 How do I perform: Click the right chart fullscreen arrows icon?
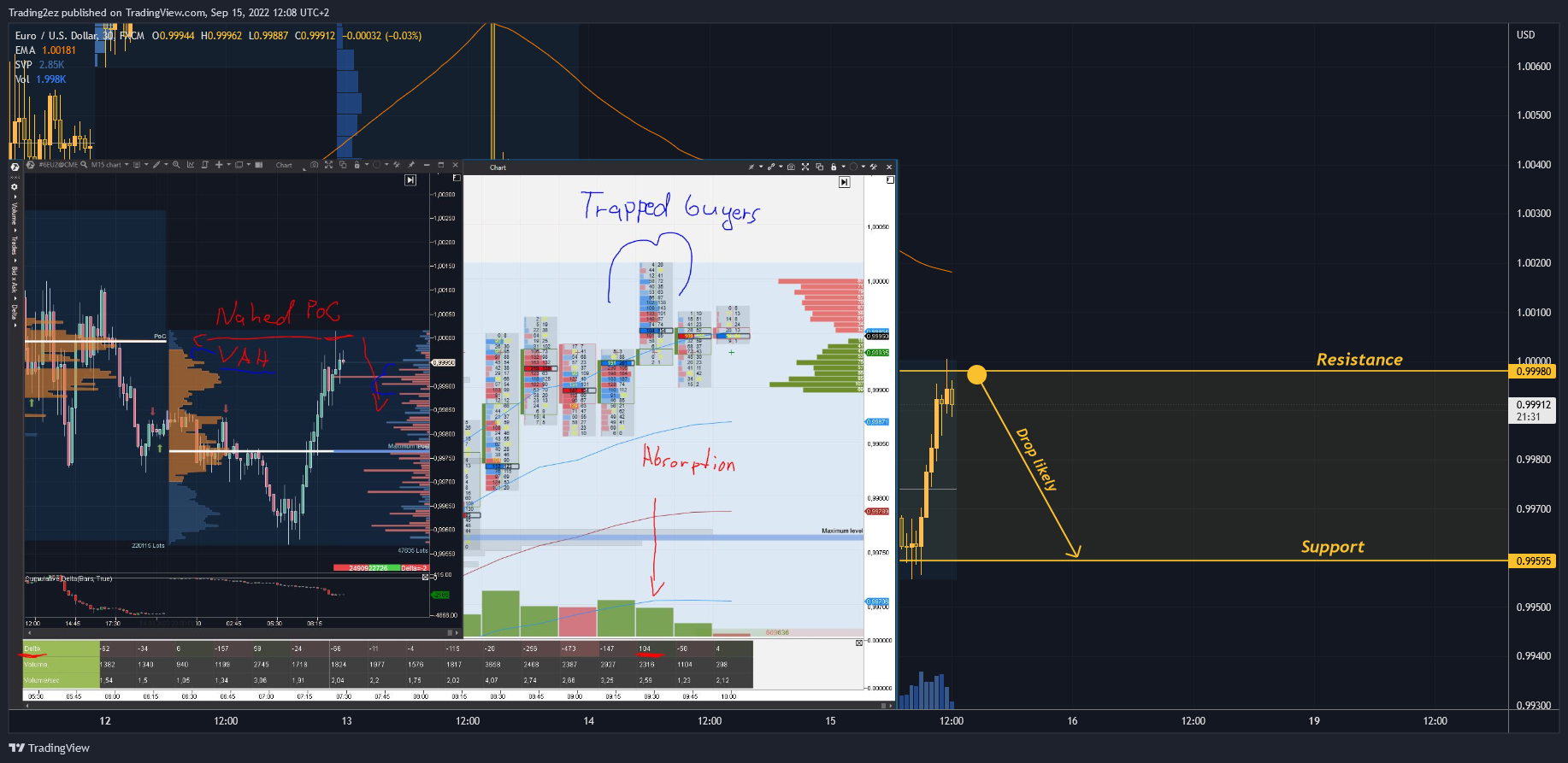(805, 167)
